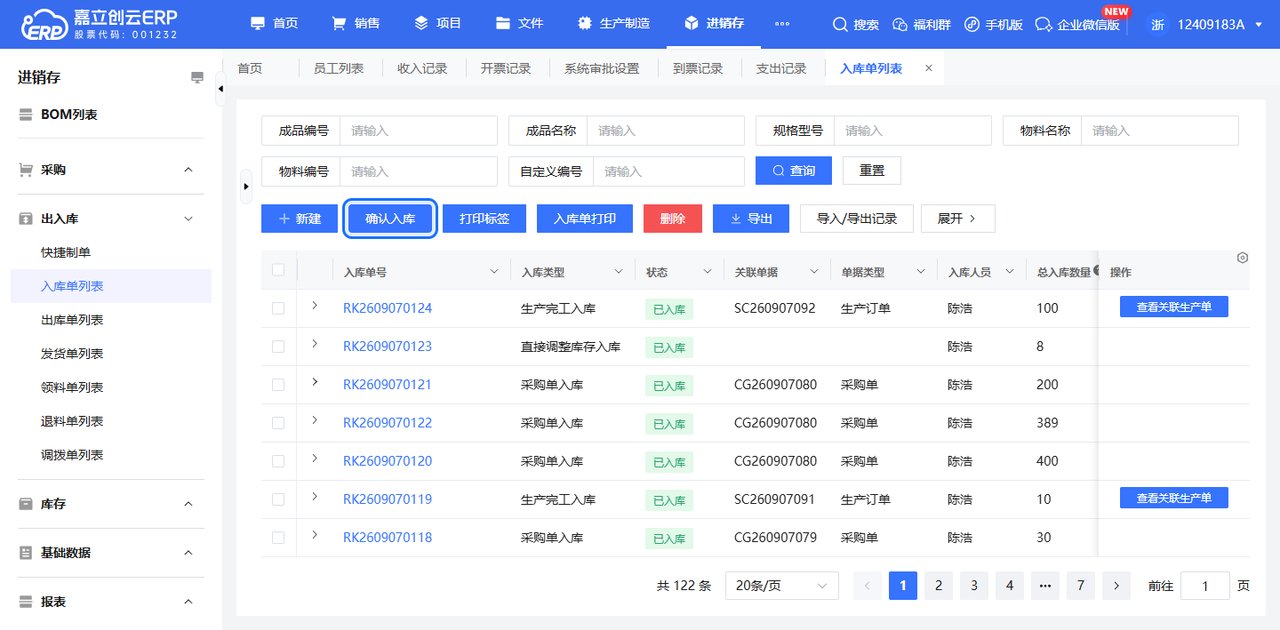Focus the 前往 page number field
This screenshot has height=630, width=1280.
(x=1205, y=586)
